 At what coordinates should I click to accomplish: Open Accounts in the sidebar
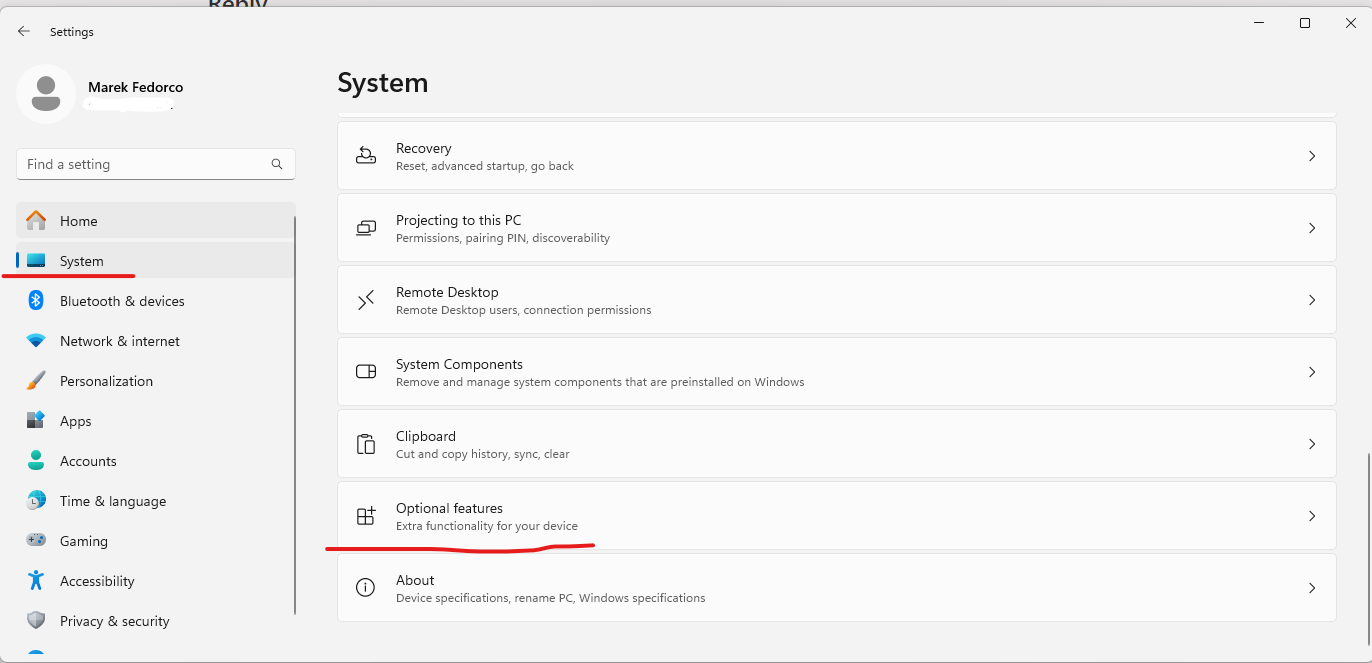coord(155,461)
